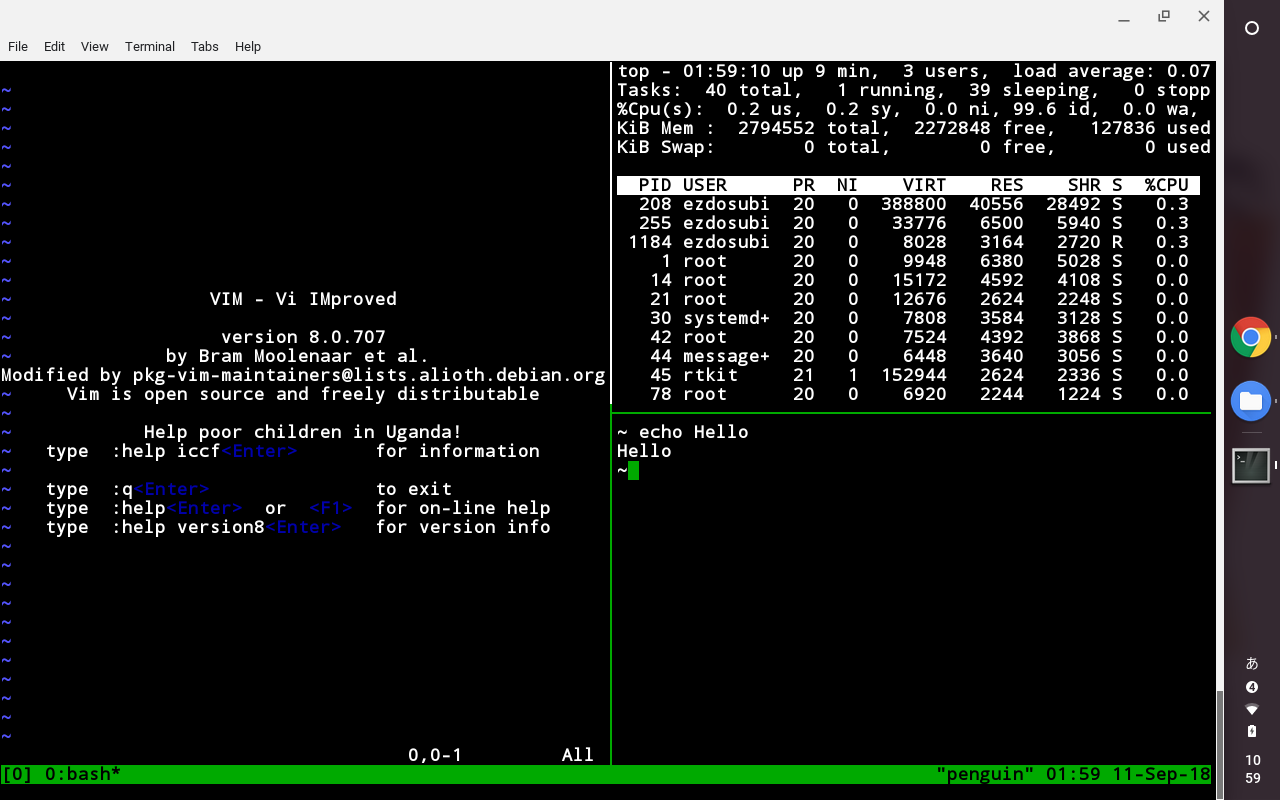Open the app launcher circle

1251,29
